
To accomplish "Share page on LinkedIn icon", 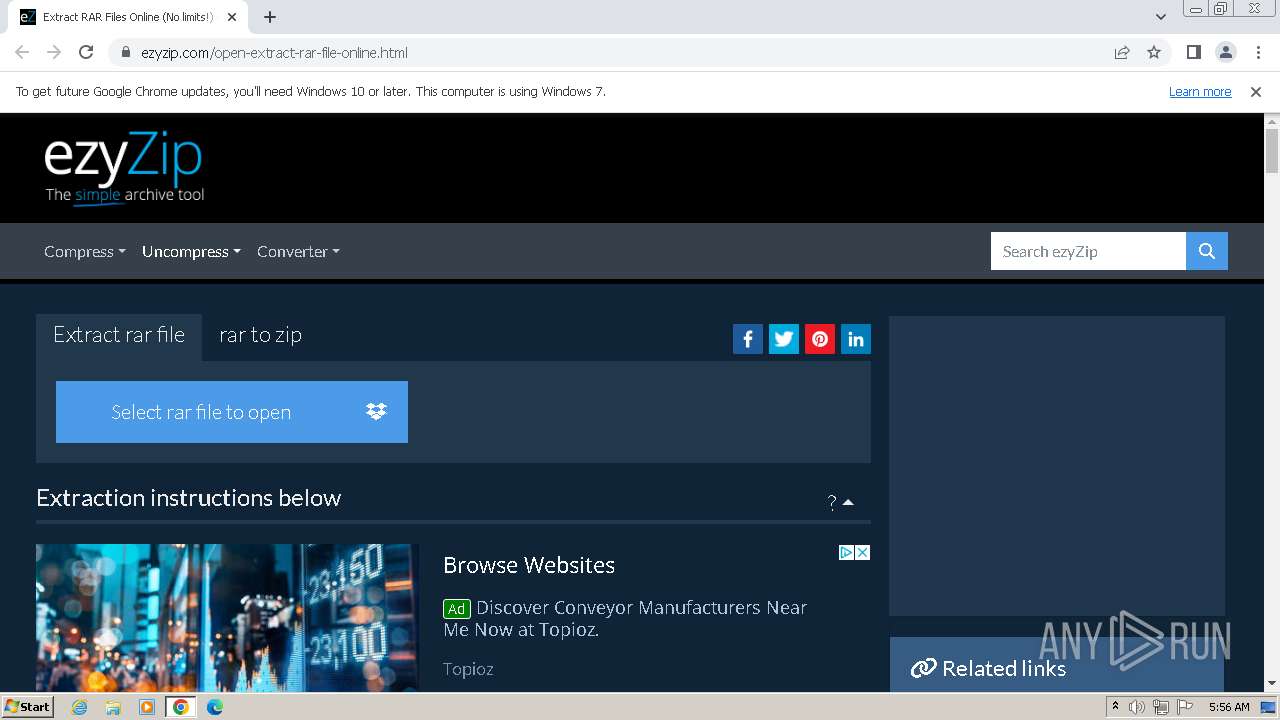I will [856, 339].
